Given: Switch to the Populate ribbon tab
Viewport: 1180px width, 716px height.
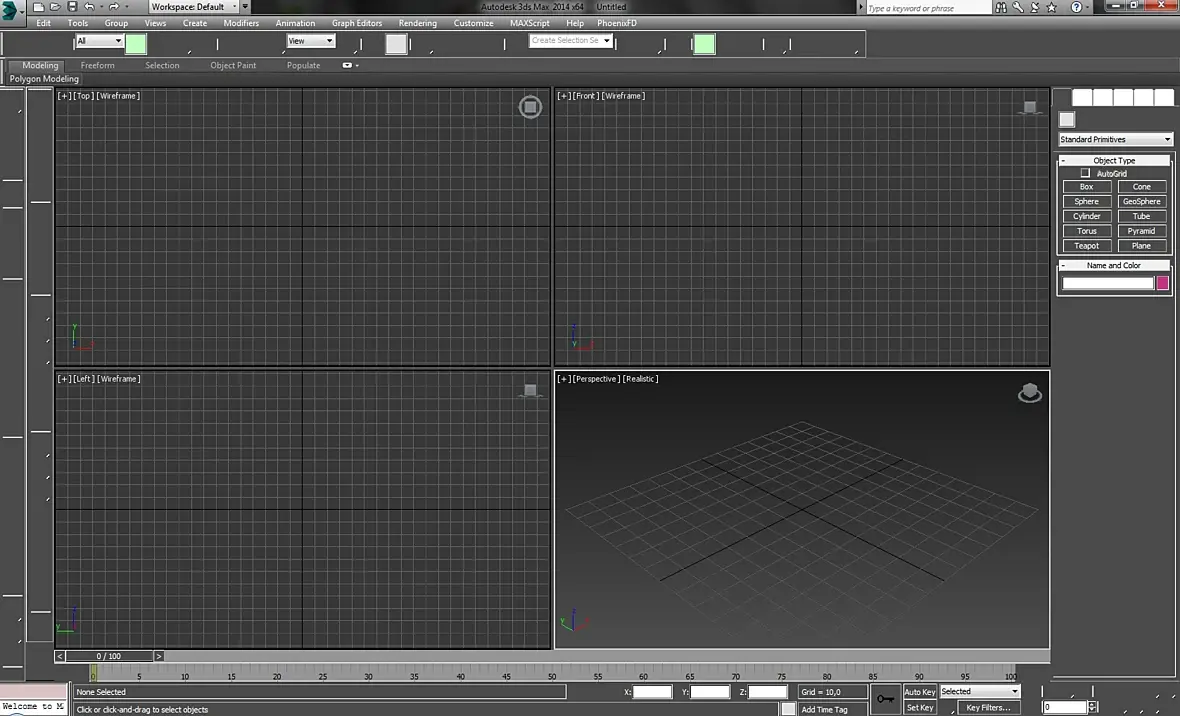Looking at the screenshot, I should [x=303, y=66].
